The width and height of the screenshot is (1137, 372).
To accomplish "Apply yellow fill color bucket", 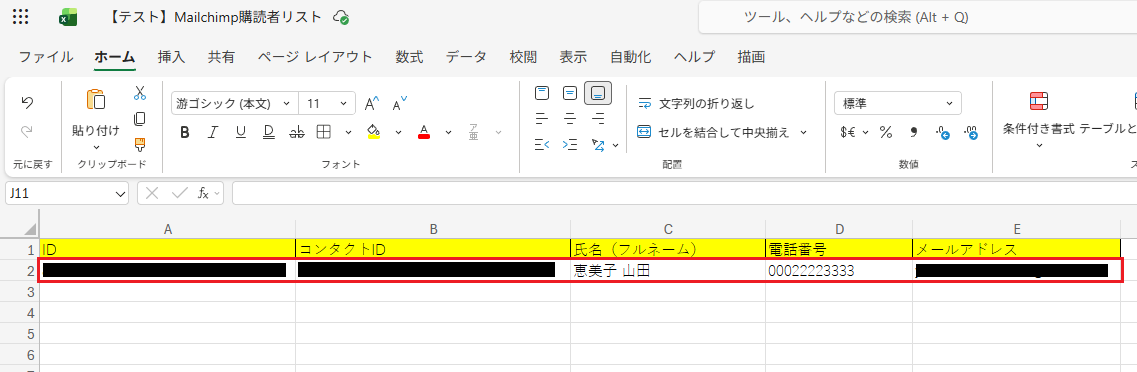I will coord(374,132).
